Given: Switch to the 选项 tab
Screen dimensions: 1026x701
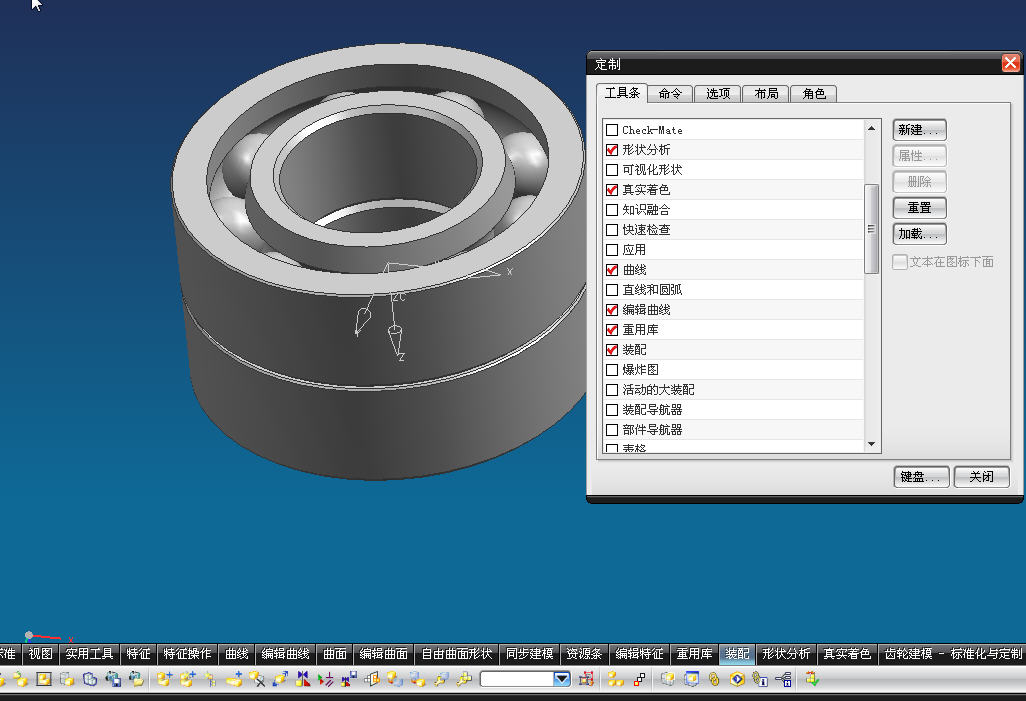Looking at the screenshot, I should pos(718,94).
